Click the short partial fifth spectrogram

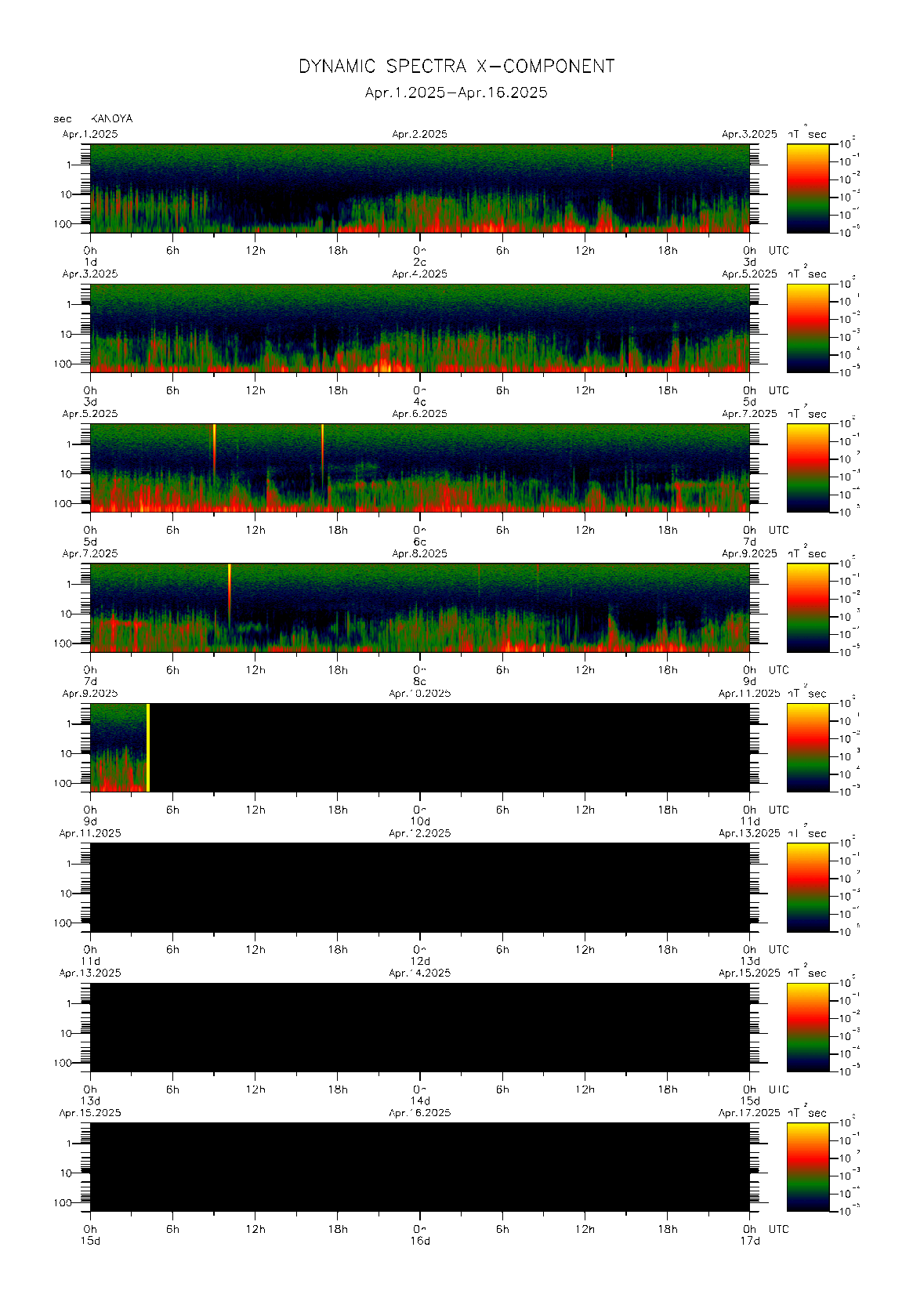tap(118, 748)
